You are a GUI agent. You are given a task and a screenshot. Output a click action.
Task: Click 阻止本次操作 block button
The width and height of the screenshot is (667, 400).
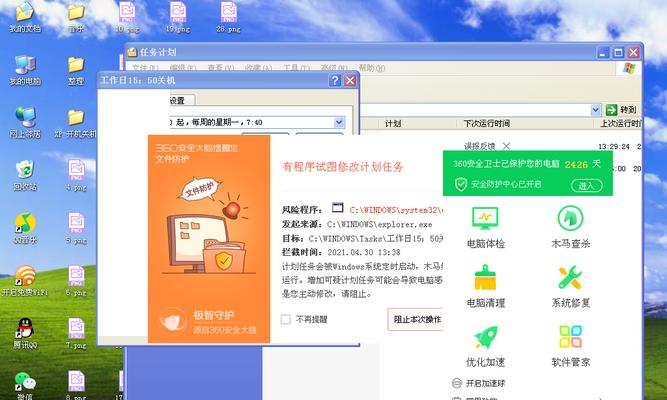click(416, 319)
